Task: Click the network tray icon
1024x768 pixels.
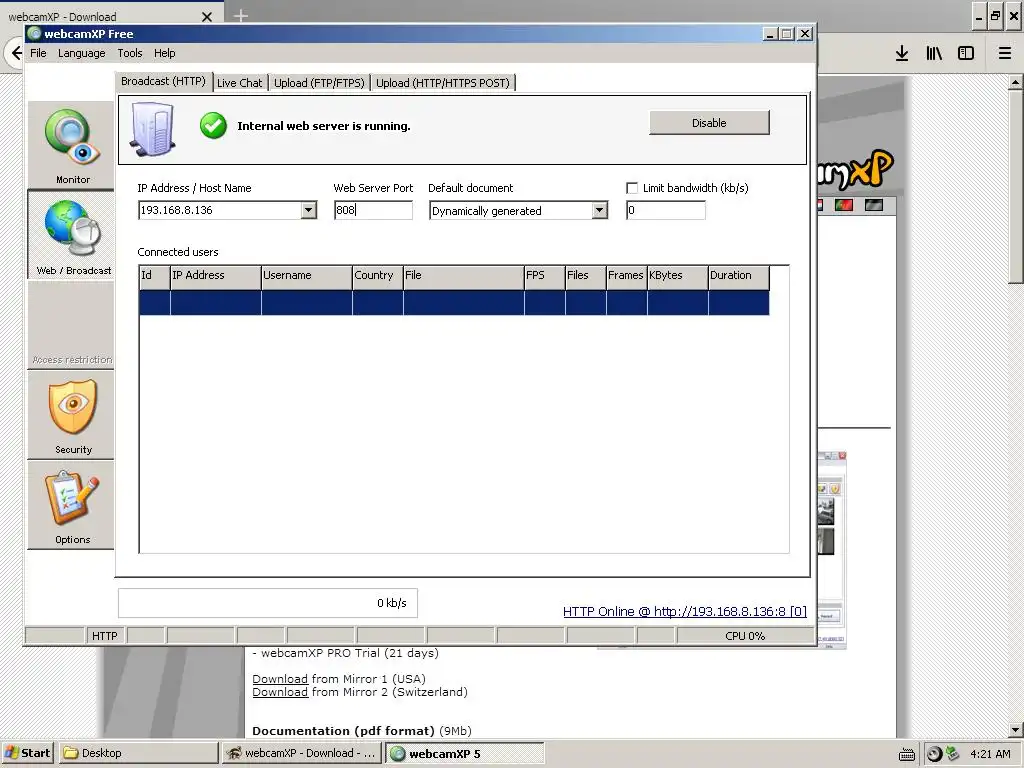Action: coord(953,754)
